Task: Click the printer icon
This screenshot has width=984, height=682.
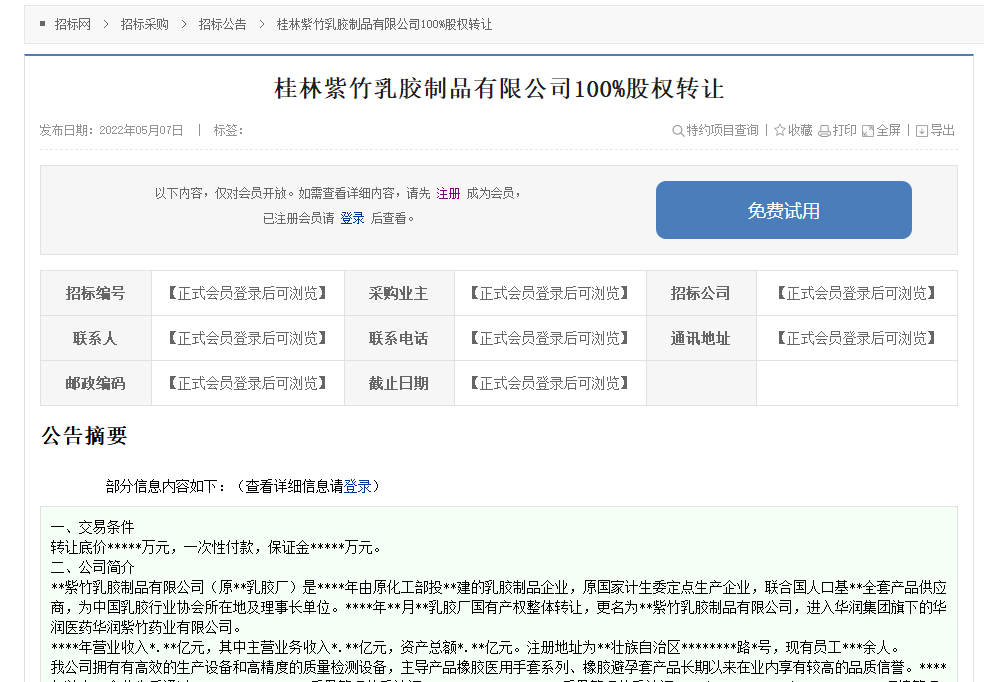Action: click(x=825, y=131)
